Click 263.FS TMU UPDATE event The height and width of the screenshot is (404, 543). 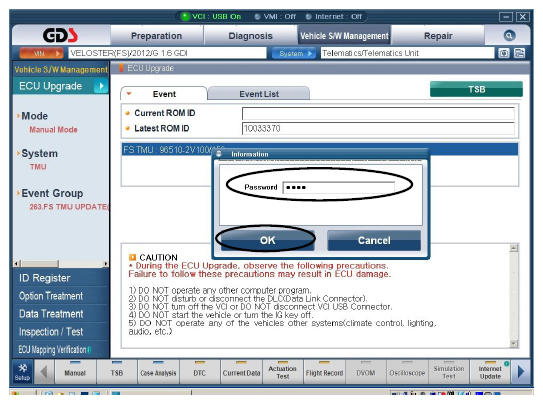pyautogui.click(x=69, y=207)
